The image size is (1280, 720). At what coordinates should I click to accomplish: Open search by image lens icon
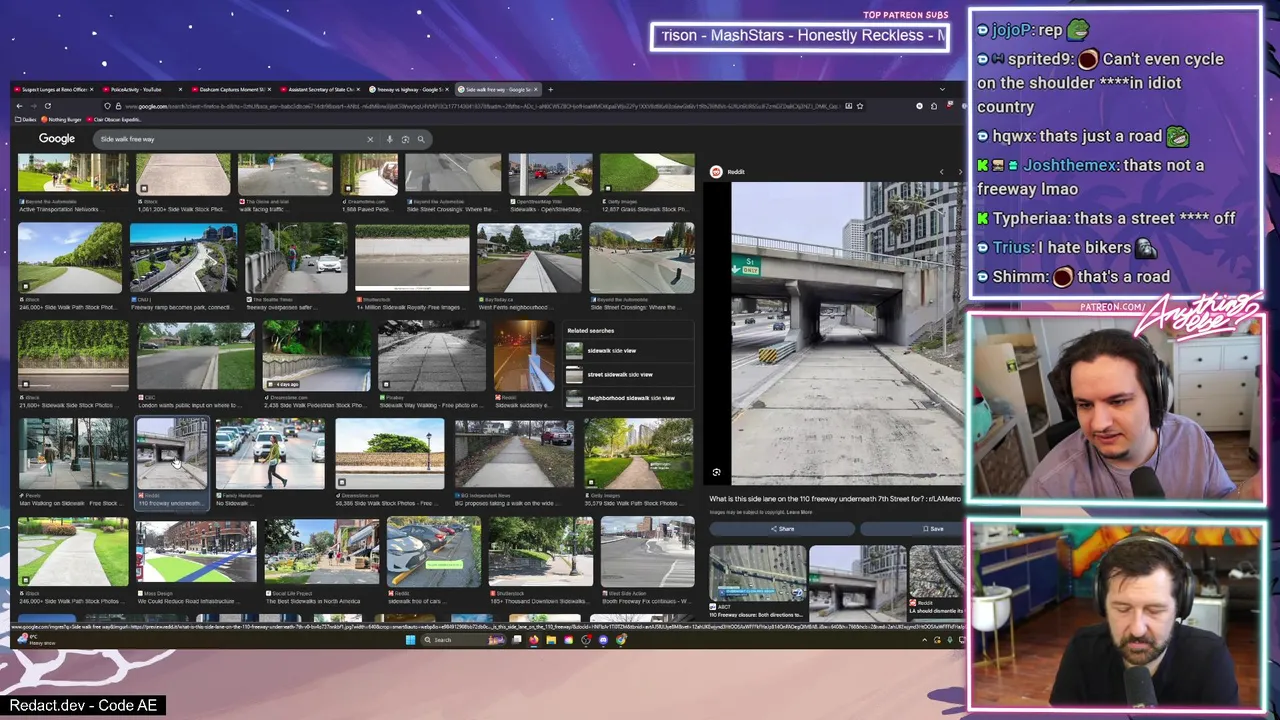tap(405, 139)
